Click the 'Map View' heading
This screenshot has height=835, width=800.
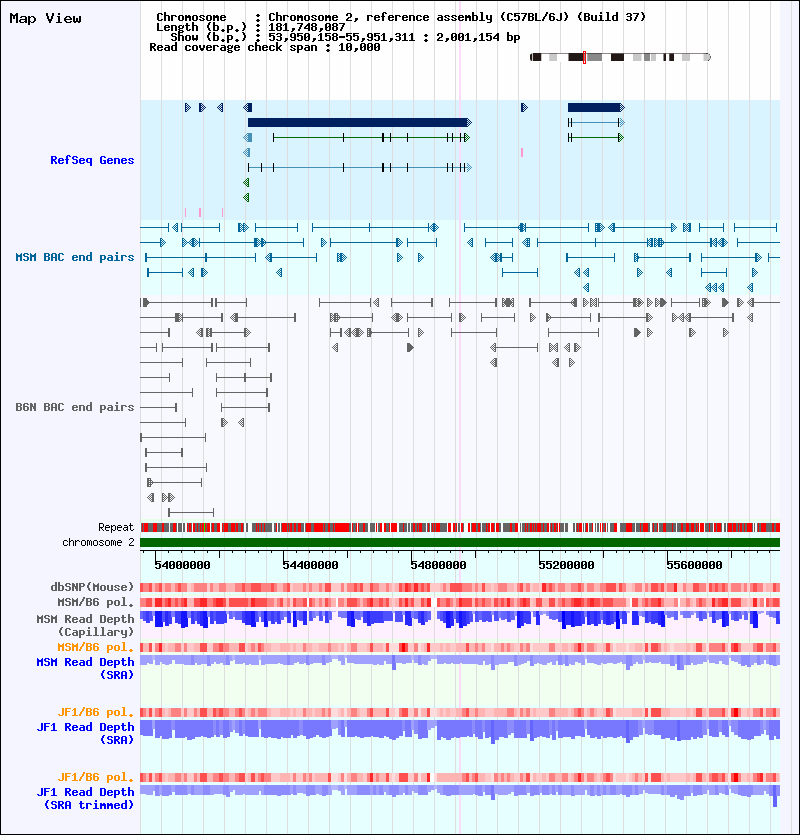pos(45,18)
